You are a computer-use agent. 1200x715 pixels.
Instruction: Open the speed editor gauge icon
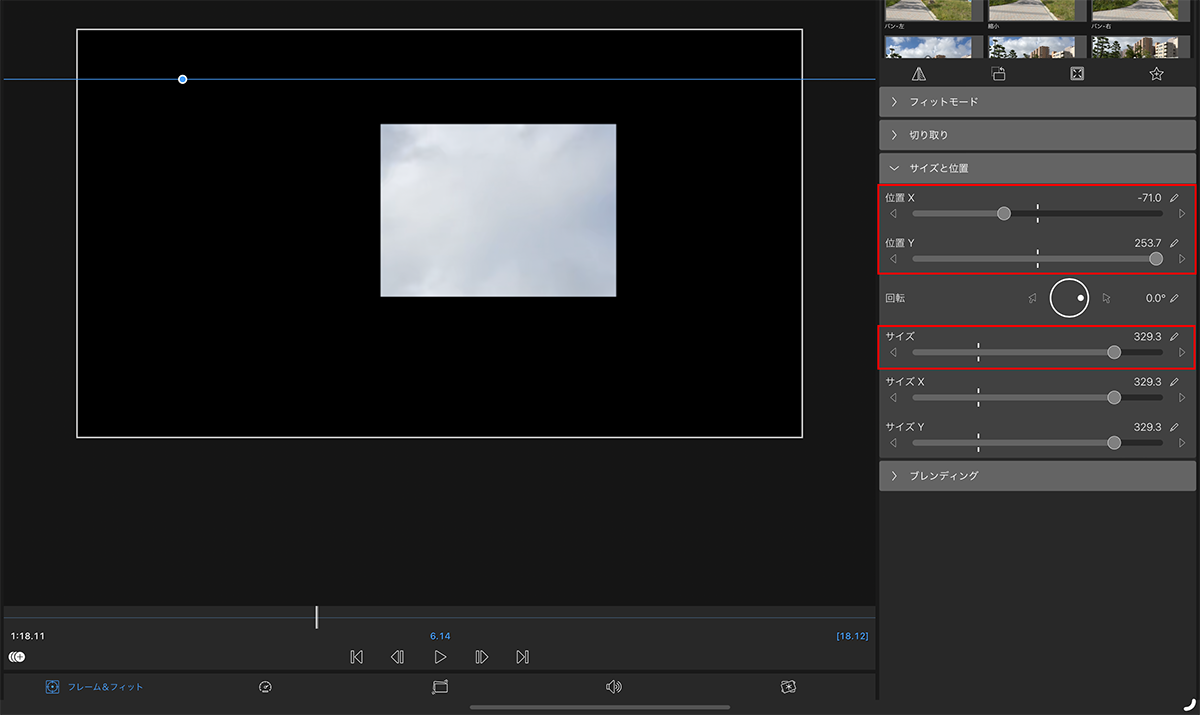coord(265,687)
